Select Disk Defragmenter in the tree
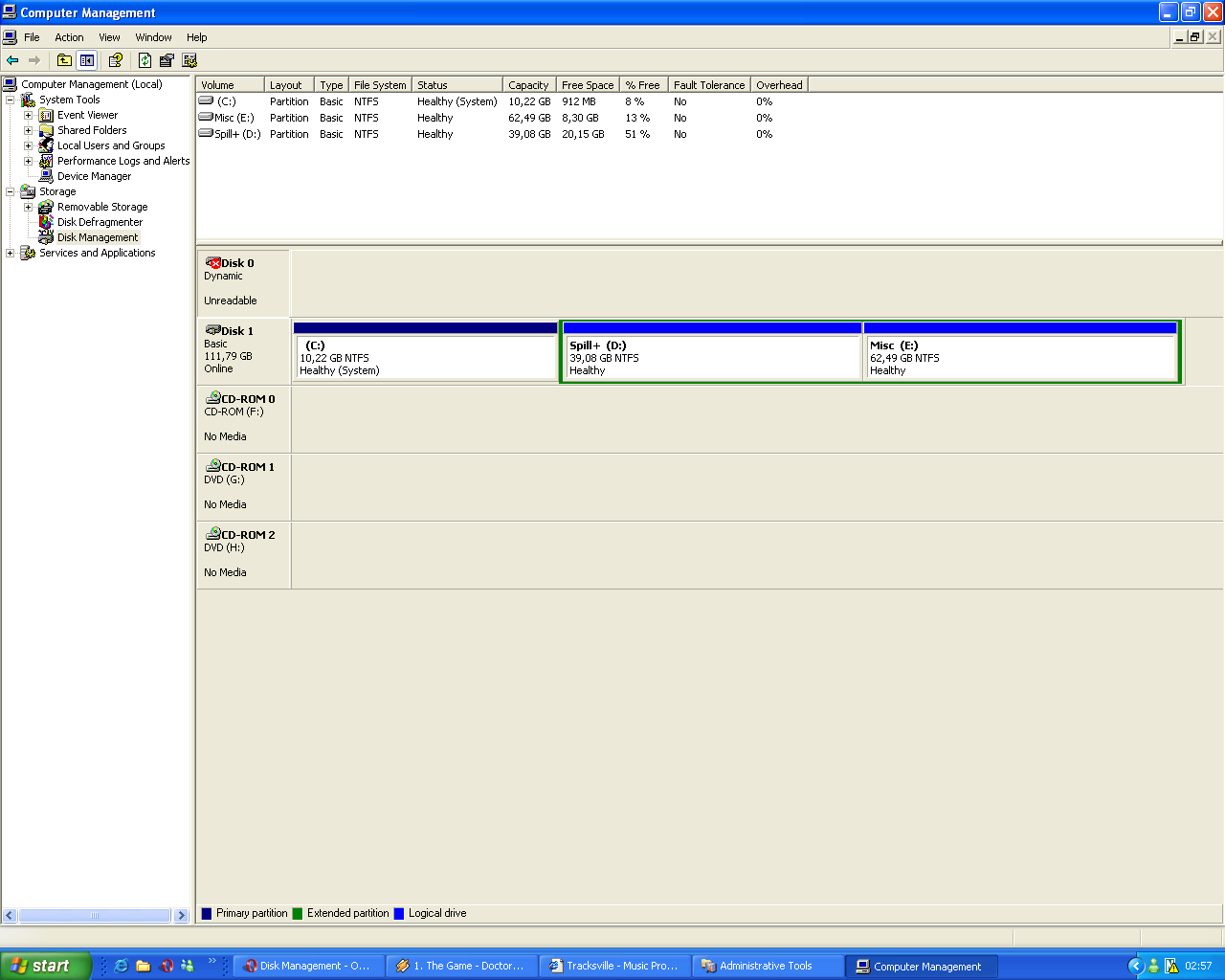This screenshot has height=980, width=1225. [x=100, y=222]
